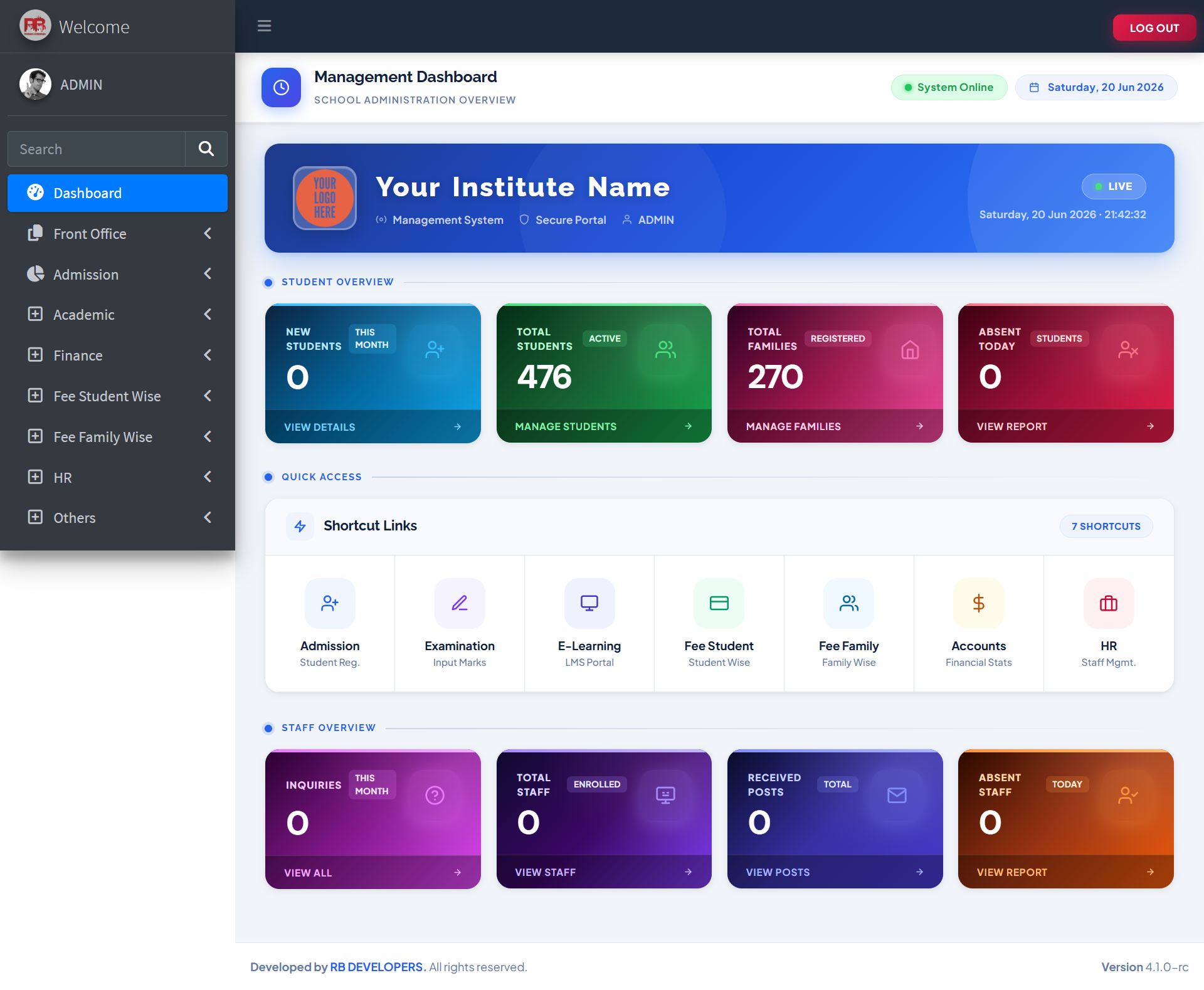
Task: Click the 7 SHORTCUTS badge
Action: click(x=1106, y=526)
